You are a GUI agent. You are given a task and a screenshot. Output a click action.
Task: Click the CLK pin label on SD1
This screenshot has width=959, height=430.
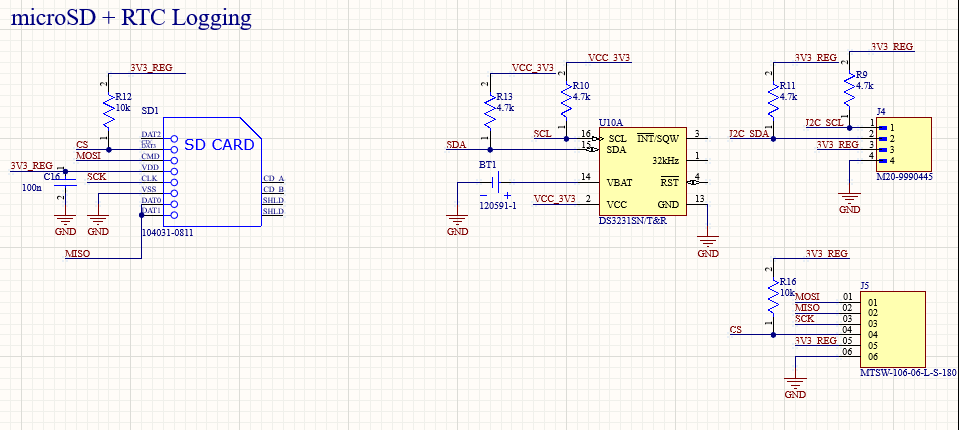coord(150,177)
